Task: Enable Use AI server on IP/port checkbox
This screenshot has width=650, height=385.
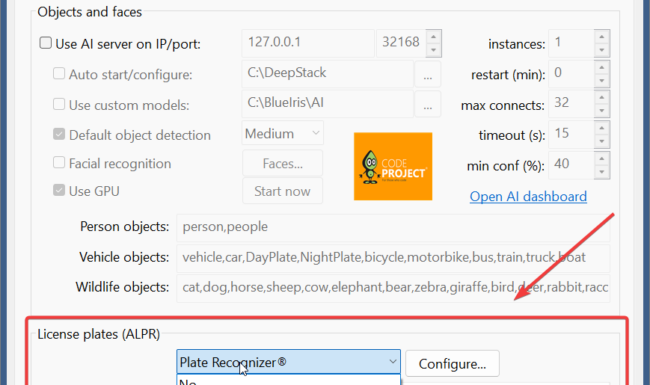Action: click(x=46, y=43)
